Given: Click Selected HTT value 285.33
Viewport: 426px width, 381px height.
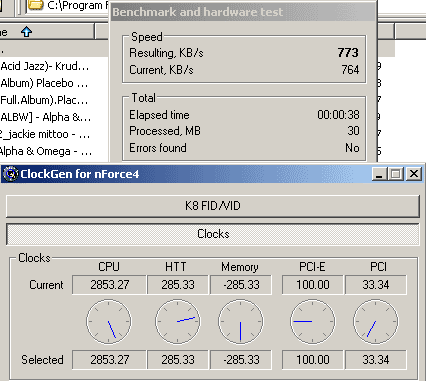Looking at the screenshot, I should 178,360.
